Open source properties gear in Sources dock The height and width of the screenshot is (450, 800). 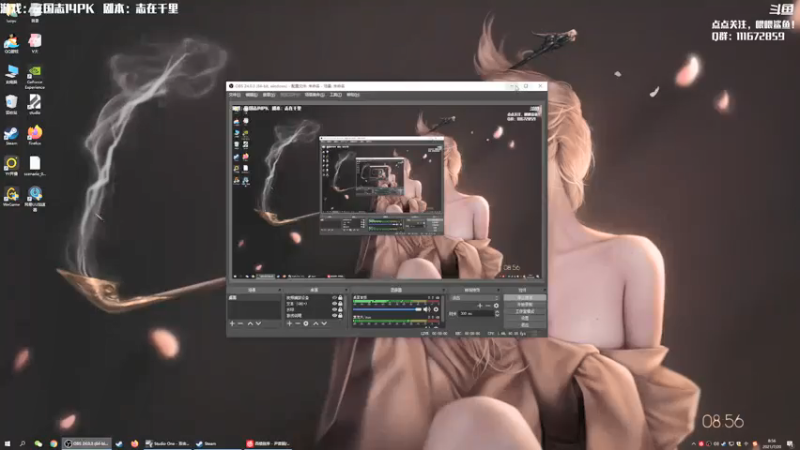(x=306, y=323)
